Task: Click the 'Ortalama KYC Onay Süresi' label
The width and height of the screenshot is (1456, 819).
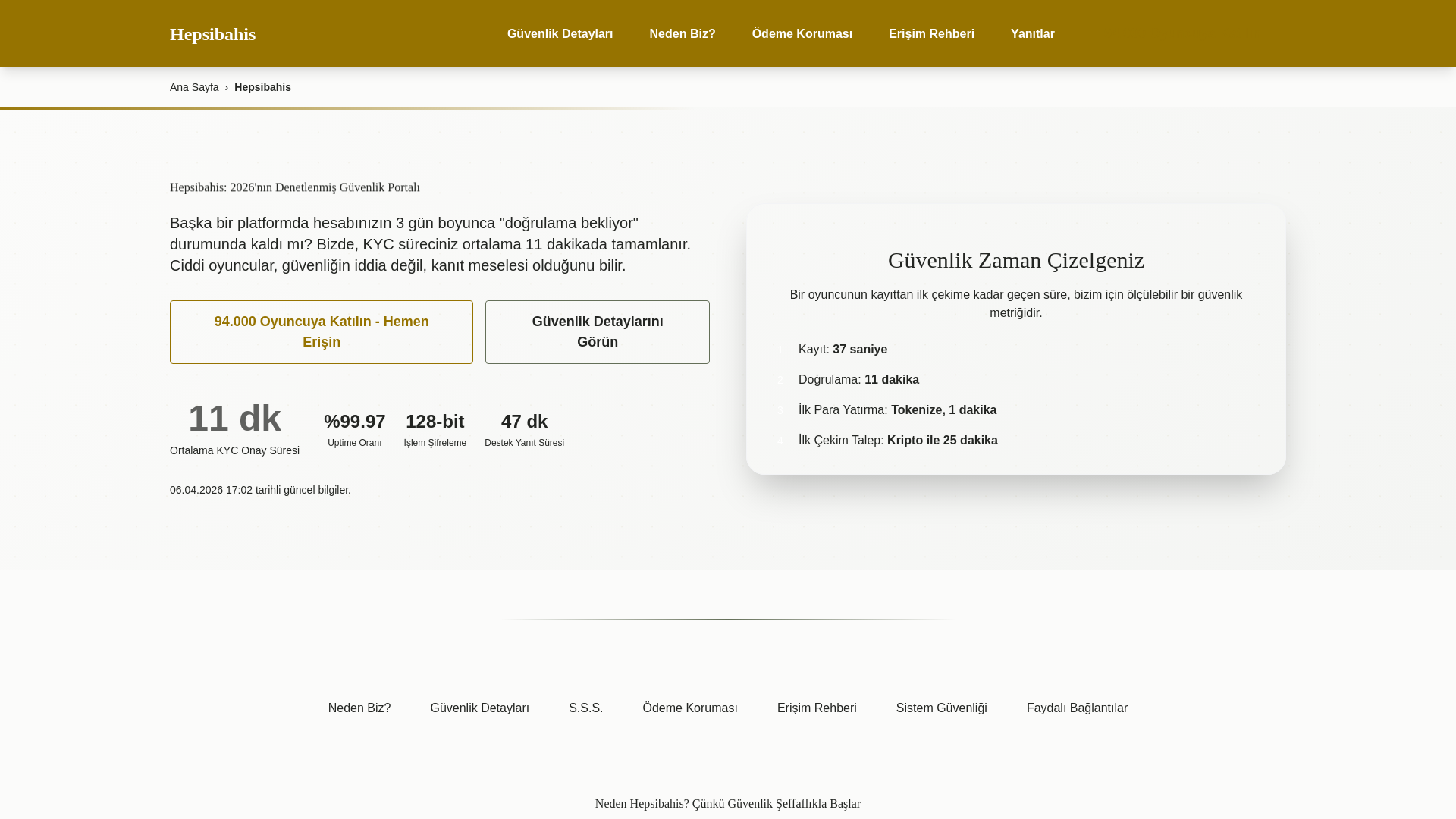Action: pyautogui.click(x=234, y=450)
